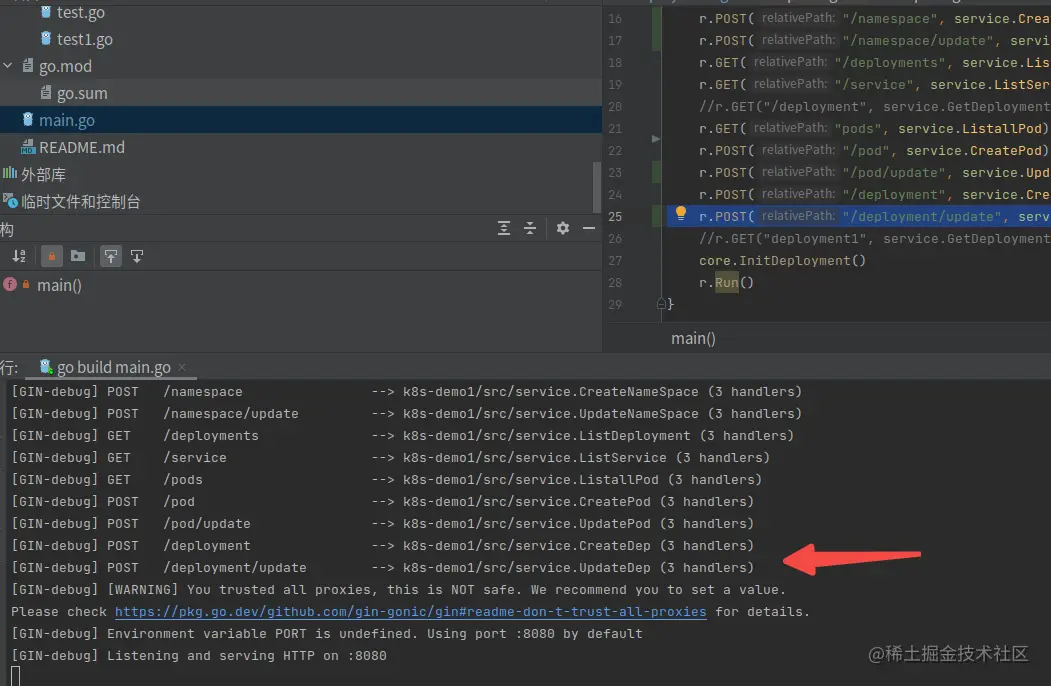This screenshot has height=686, width=1051.
Task: Toggle the folder grouping filter in Structure toolbar
Action: point(78,256)
